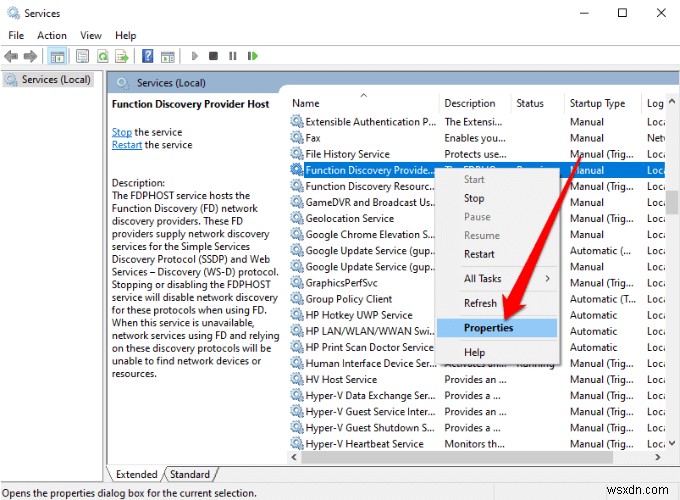Viewport: 680px width, 500px height.
Task: Sort by the Status column header
Action: click(x=538, y=103)
